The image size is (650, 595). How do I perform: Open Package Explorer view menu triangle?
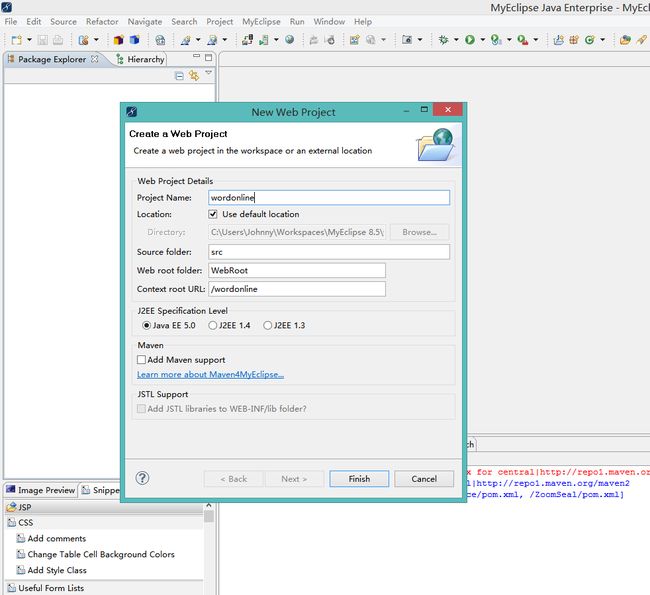coord(209,73)
